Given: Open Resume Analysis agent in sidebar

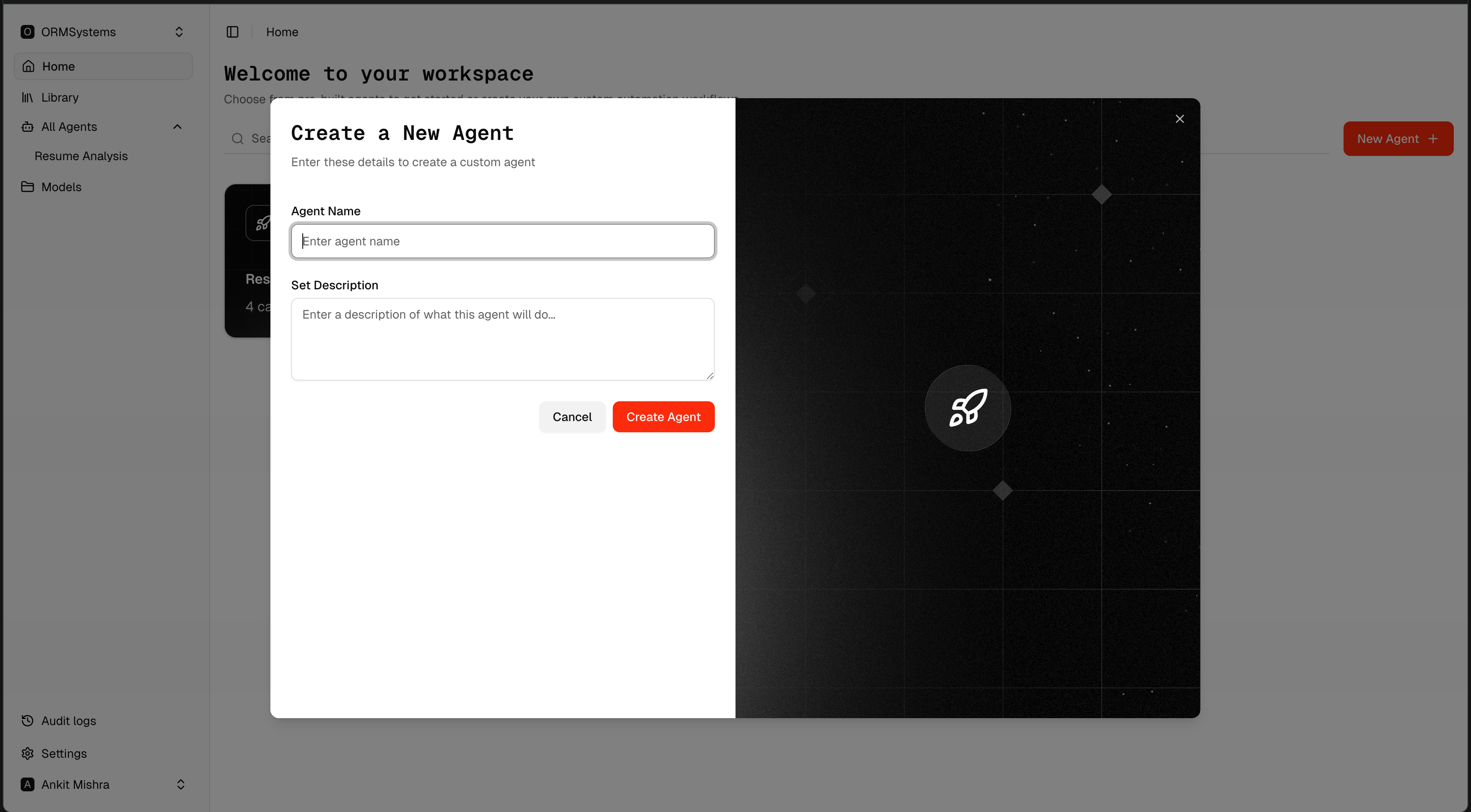Looking at the screenshot, I should pyautogui.click(x=81, y=156).
